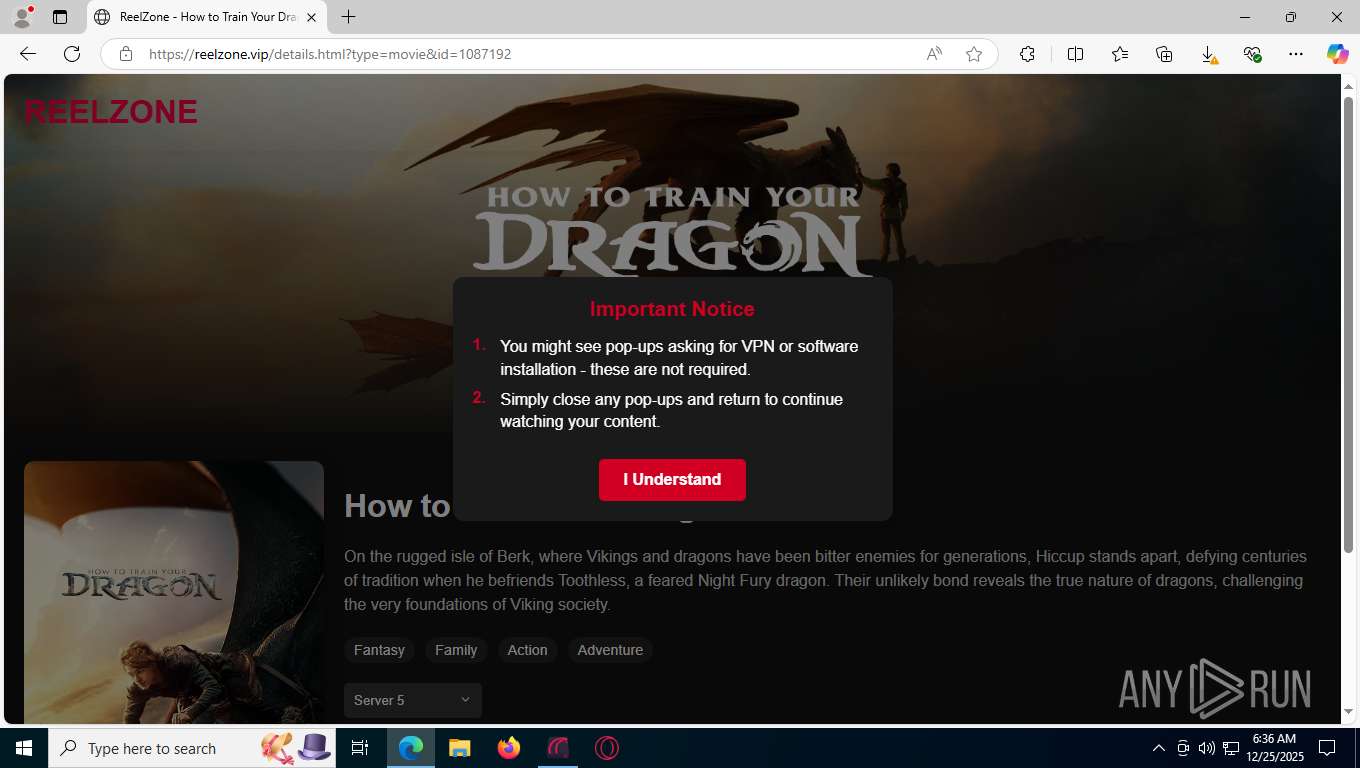Viewport: 1360px width, 768px height.
Task: Open network settings tray icon
Action: click(x=1231, y=748)
